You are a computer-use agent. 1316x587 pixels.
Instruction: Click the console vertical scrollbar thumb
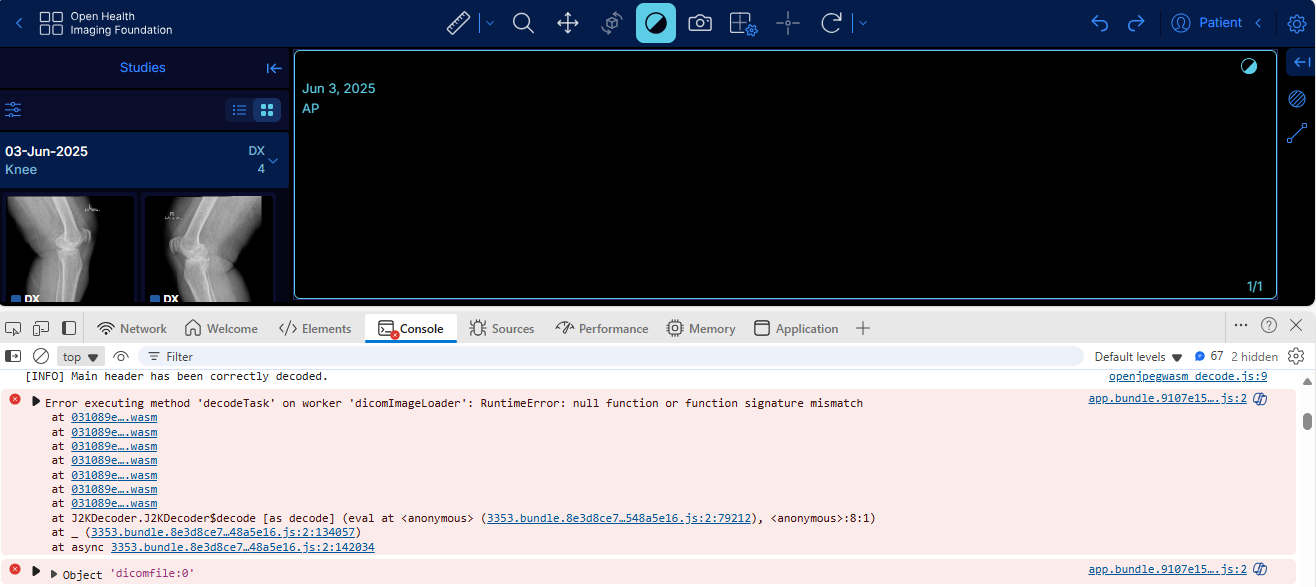coord(1307,421)
